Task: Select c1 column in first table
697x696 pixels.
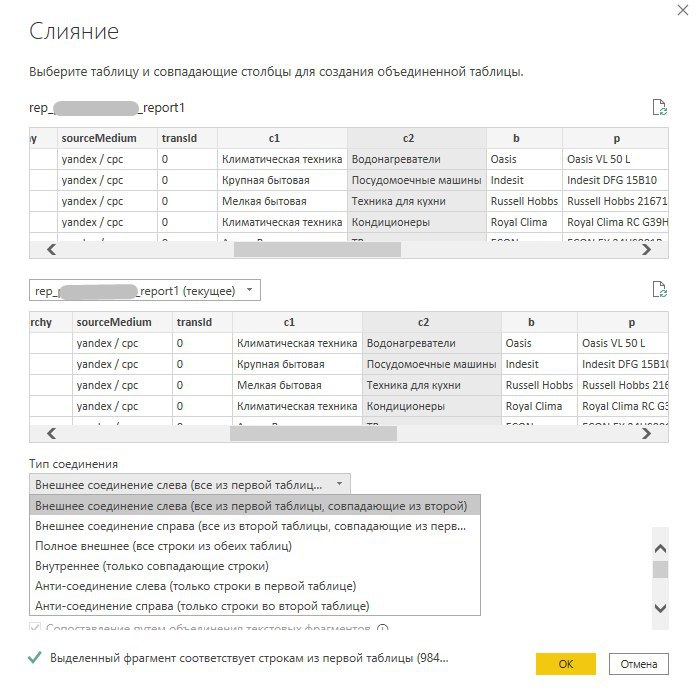Action: point(282,138)
